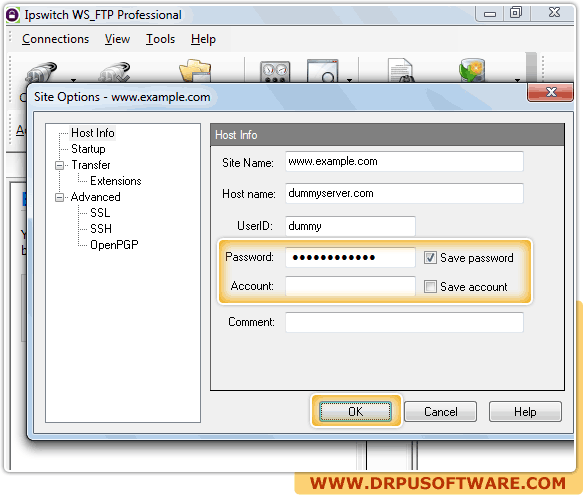Select Host Info in options tree
The width and height of the screenshot is (583, 495).
click(93, 133)
